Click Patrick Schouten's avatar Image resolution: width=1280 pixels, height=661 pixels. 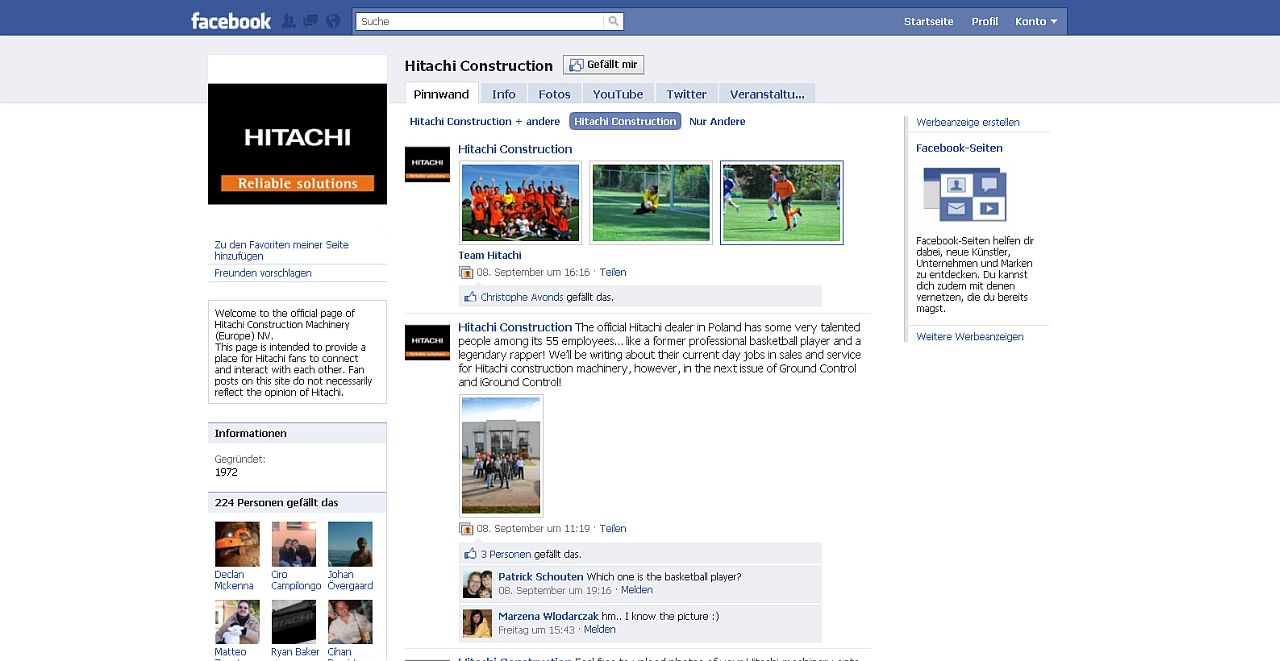[477, 584]
